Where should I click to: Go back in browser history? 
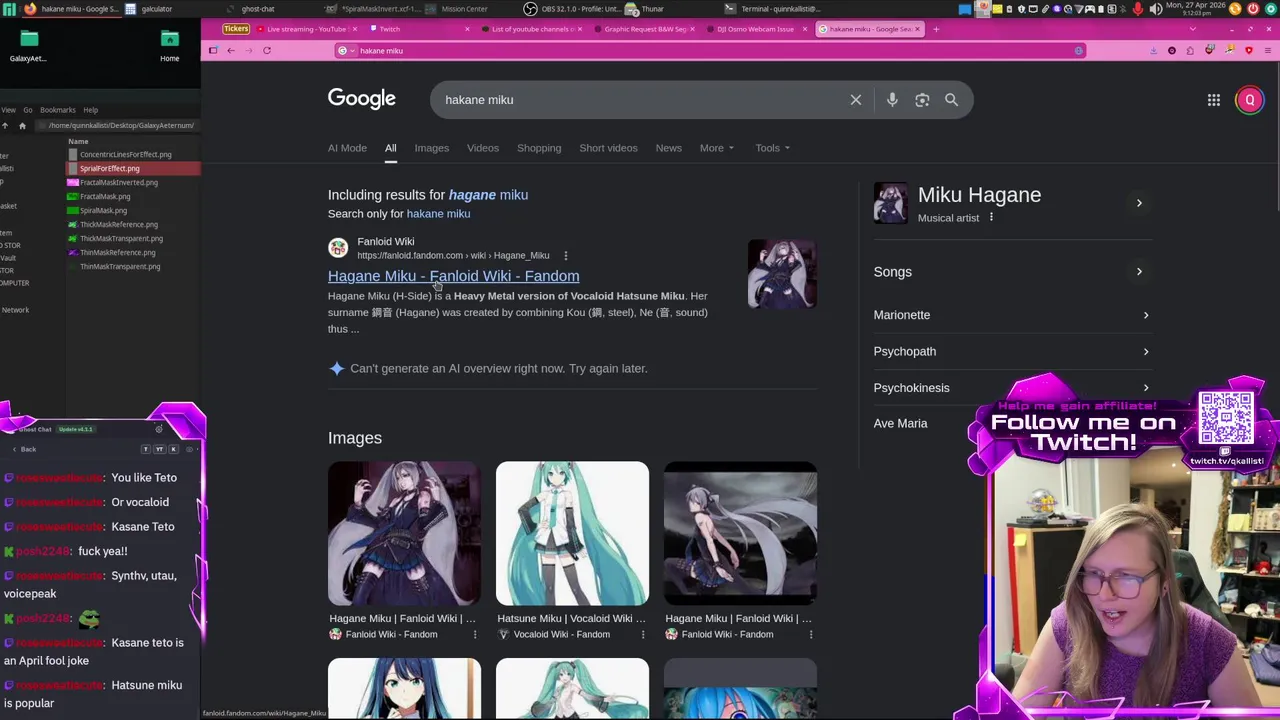tap(231, 50)
